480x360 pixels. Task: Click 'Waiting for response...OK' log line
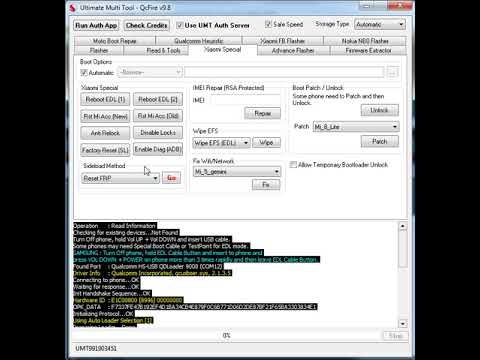click(106, 287)
